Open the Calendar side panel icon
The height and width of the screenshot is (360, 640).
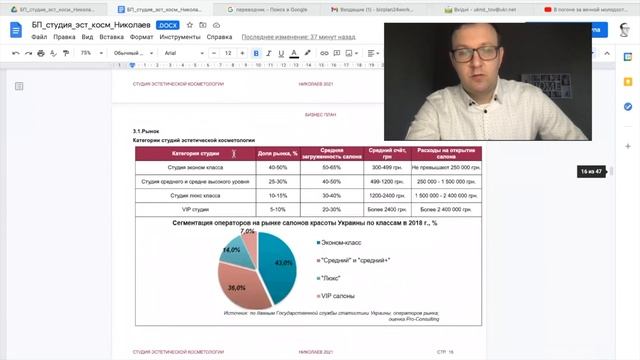tap(628, 57)
